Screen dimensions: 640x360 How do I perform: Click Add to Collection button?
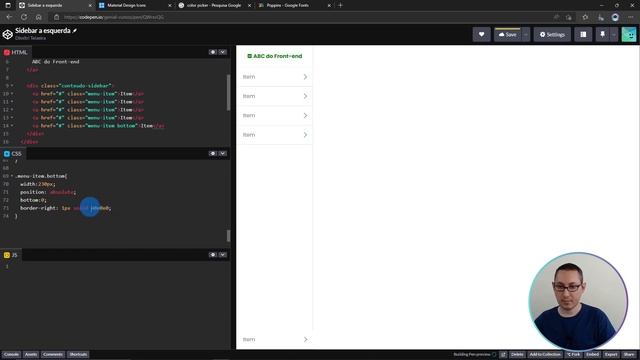point(545,354)
